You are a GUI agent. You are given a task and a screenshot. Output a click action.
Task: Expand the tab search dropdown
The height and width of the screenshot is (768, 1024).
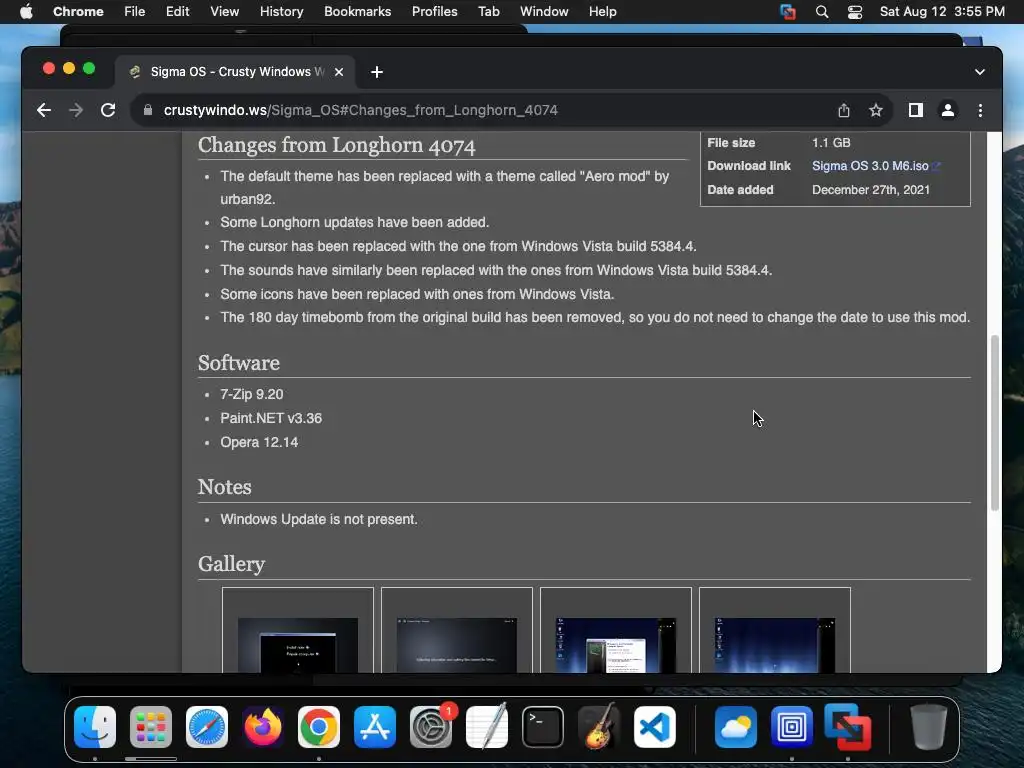pos(980,72)
